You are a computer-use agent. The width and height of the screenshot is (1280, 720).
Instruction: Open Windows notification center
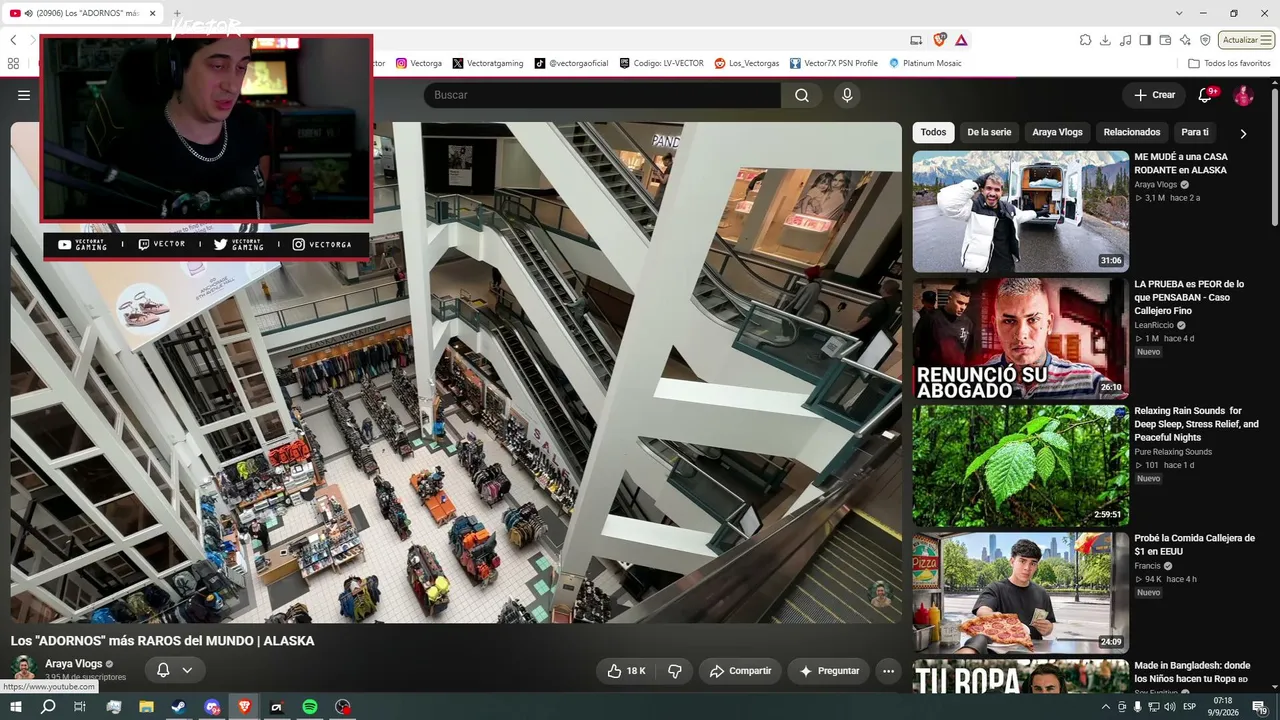coord(1259,707)
